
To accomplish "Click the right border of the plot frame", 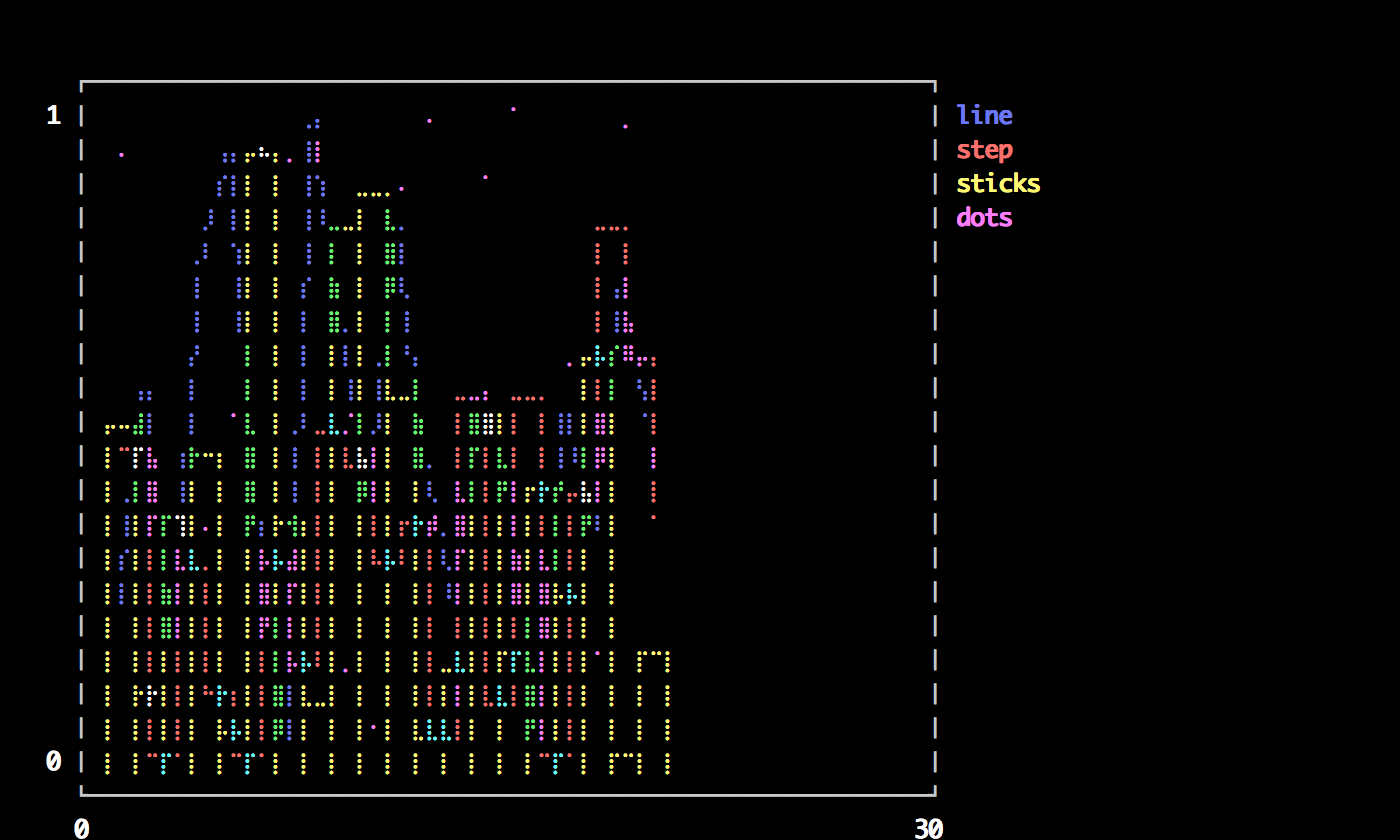I will pyautogui.click(x=935, y=438).
